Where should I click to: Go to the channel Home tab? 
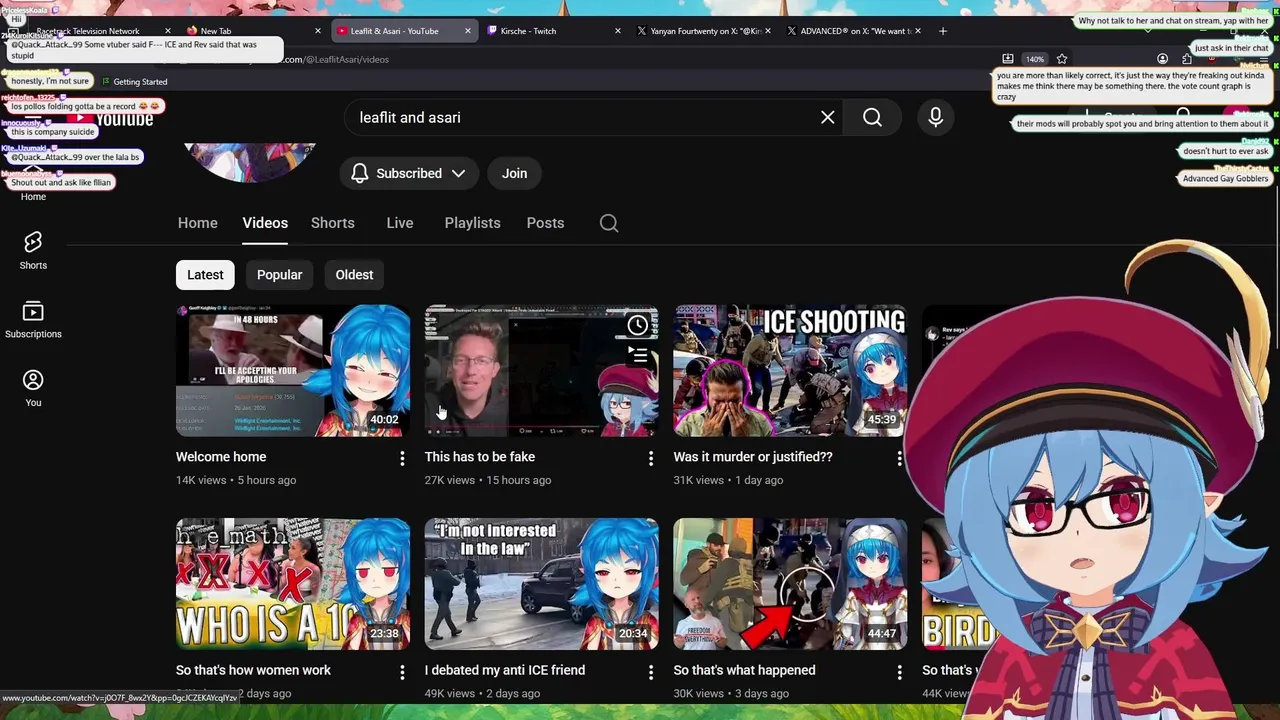pyautogui.click(x=198, y=223)
